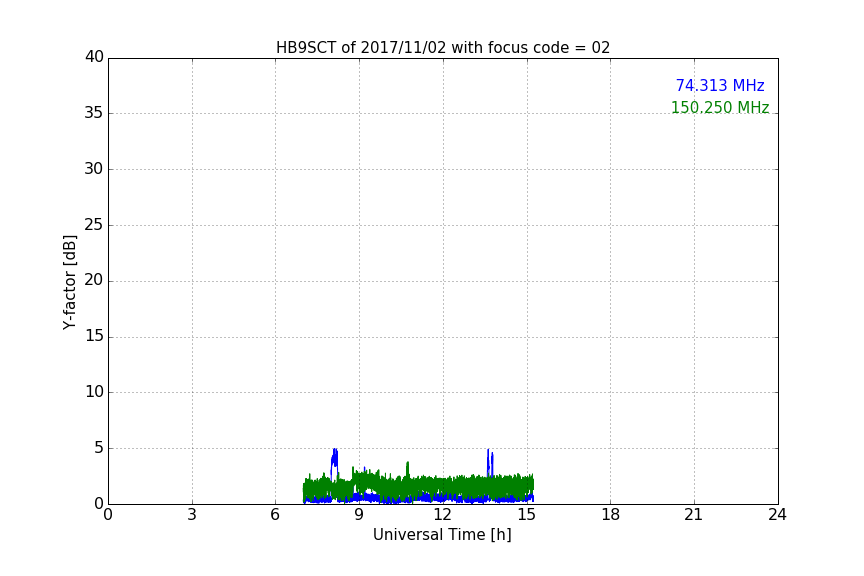
Task: Click the green spike near 10.7 hours
Action: [x=408, y=469]
